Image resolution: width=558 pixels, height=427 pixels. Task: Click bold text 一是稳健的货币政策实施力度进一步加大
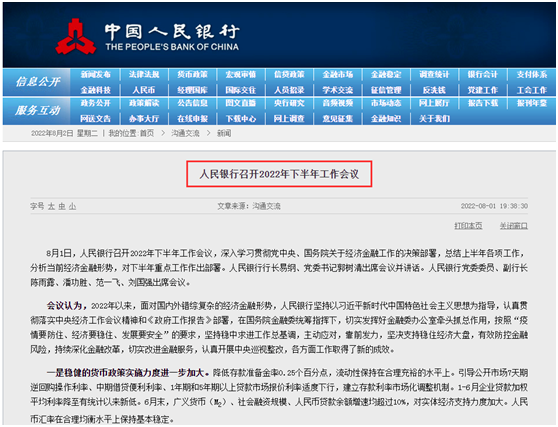pos(128,373)
